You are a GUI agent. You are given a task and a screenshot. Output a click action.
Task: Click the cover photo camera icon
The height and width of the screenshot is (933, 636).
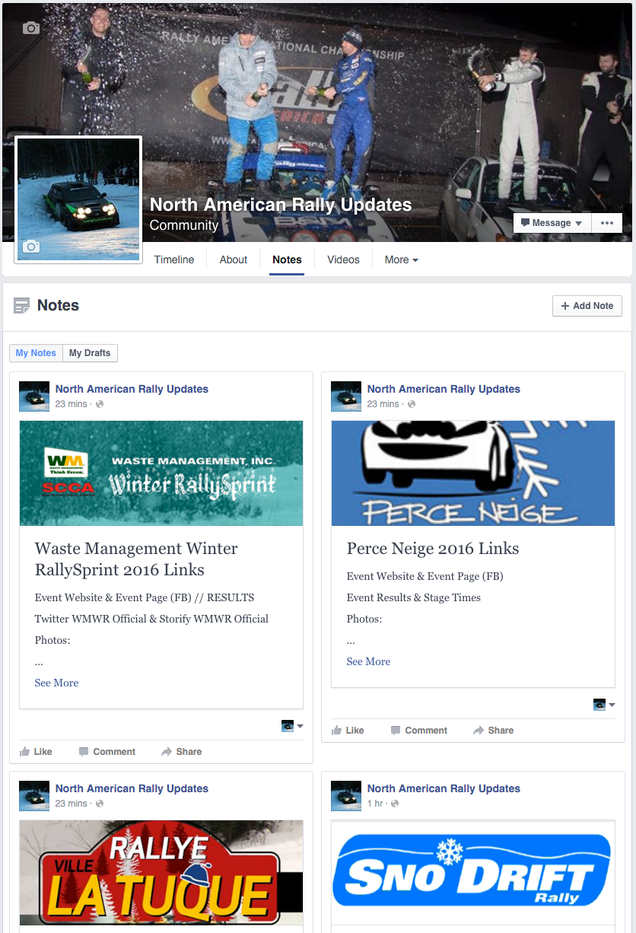tap(31, 28)
